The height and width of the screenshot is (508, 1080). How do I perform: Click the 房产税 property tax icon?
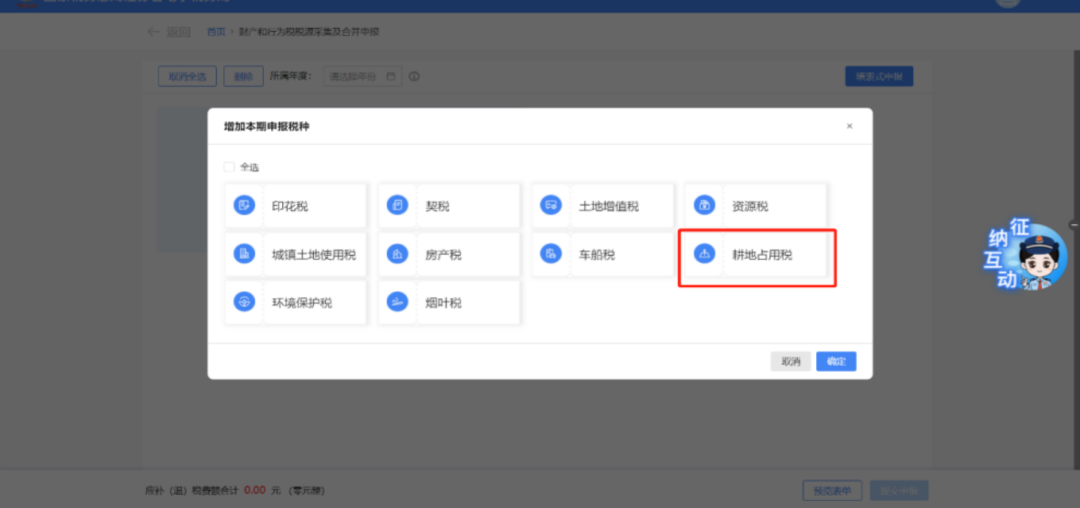point(397,254)
